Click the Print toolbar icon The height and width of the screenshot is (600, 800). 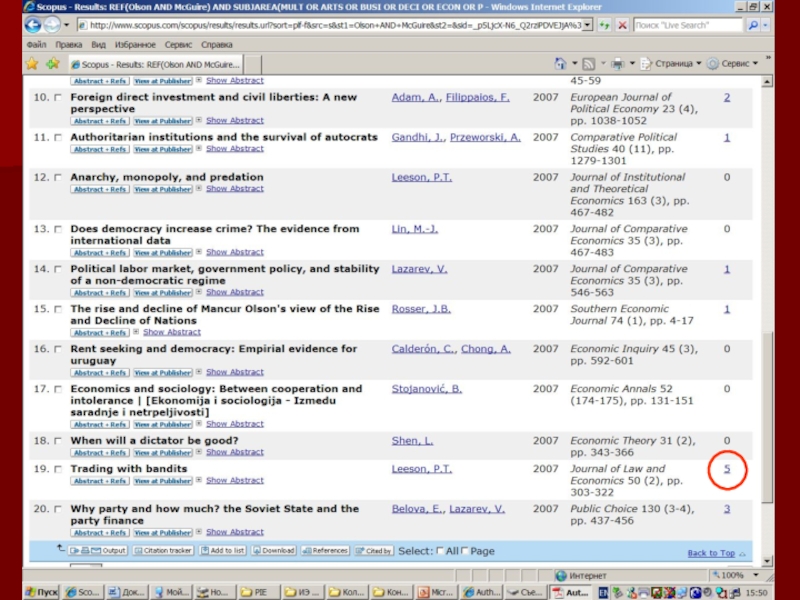[x=617, y=64]
